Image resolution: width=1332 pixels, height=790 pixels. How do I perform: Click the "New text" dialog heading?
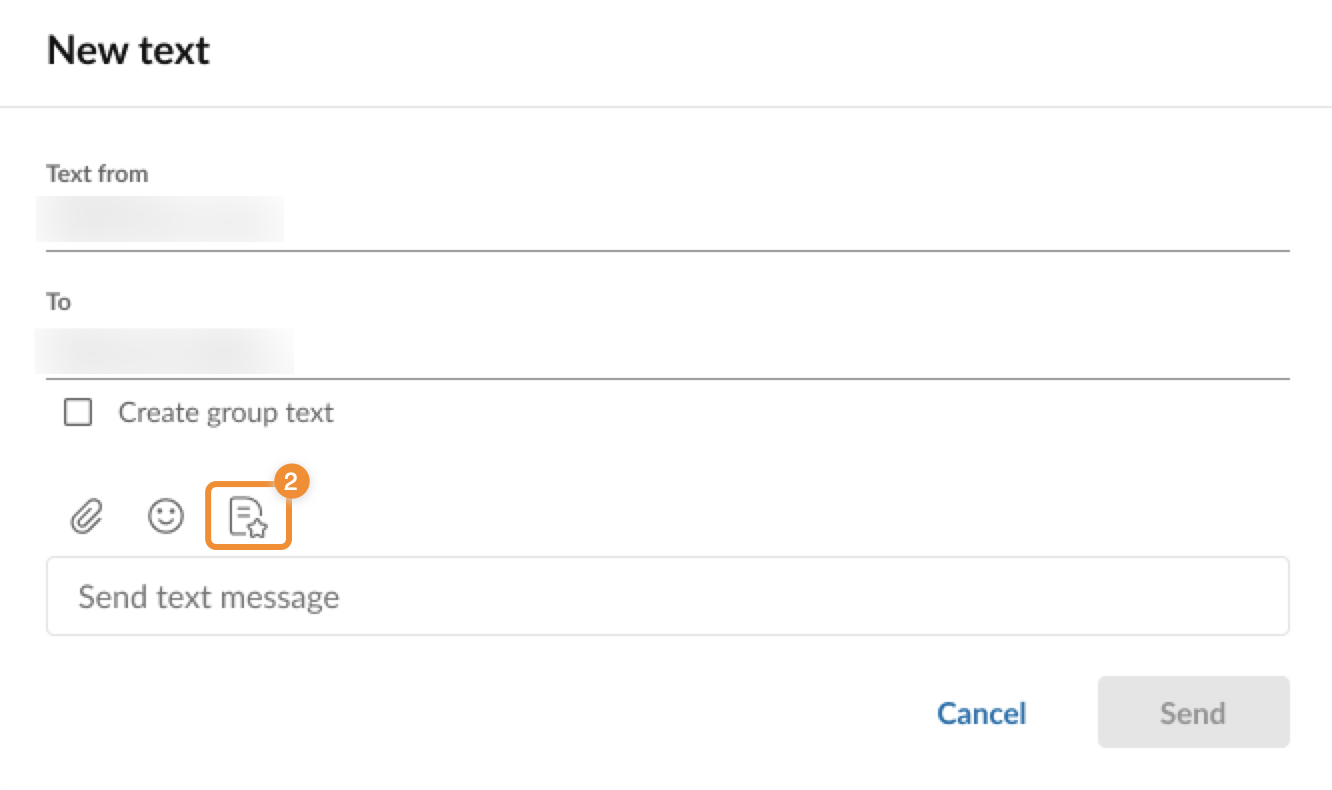128,50
